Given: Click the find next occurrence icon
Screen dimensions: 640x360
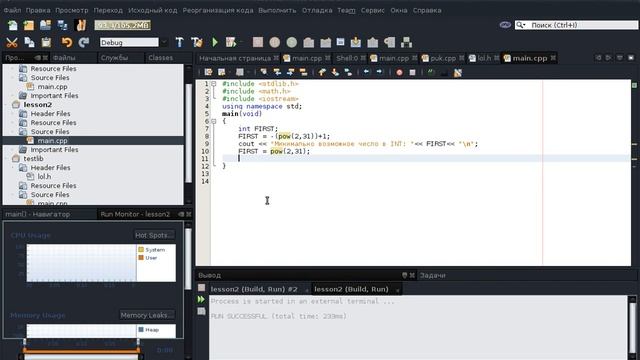Looking at the screenshot, I should pyautogui.click(x=290, y=72).
